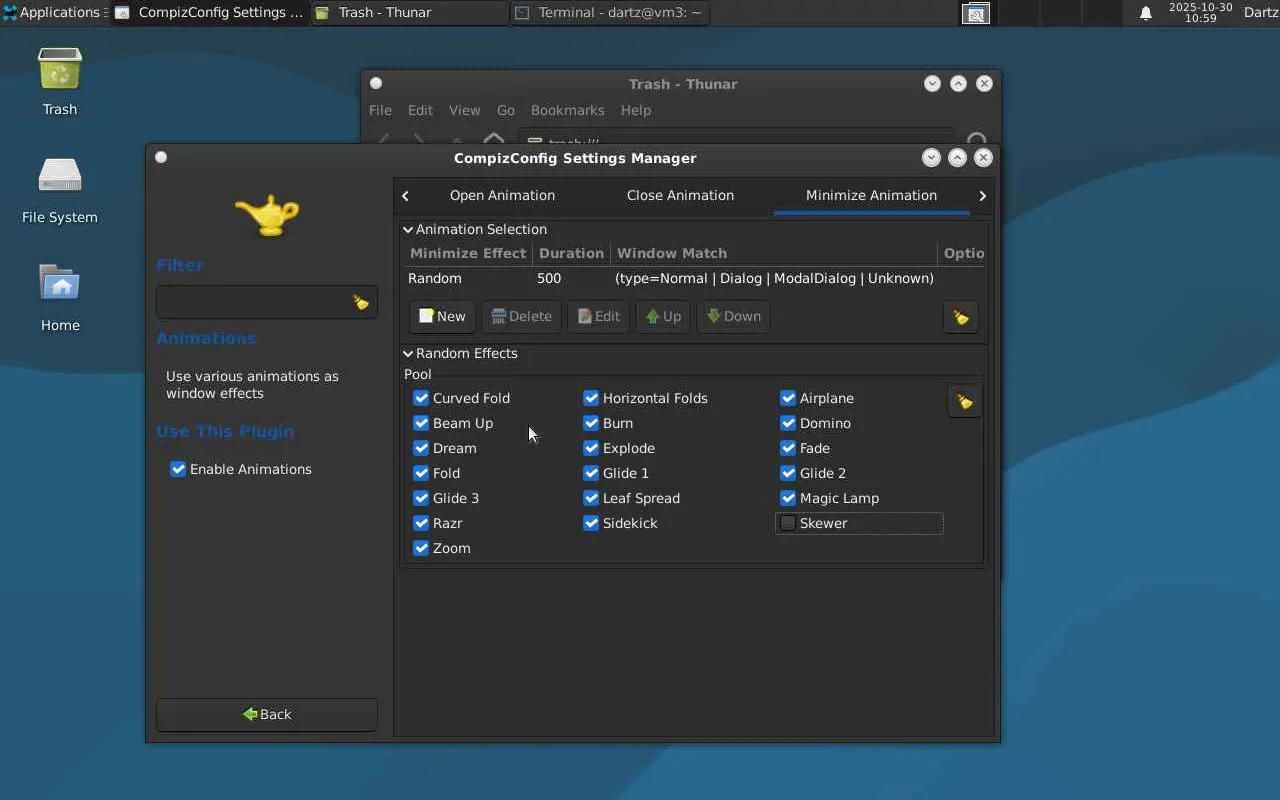The height and width of the screenshot is (800, 1280).
Task: Toggle the Zoom effect checkbox
Action: [x=421, y=548]
